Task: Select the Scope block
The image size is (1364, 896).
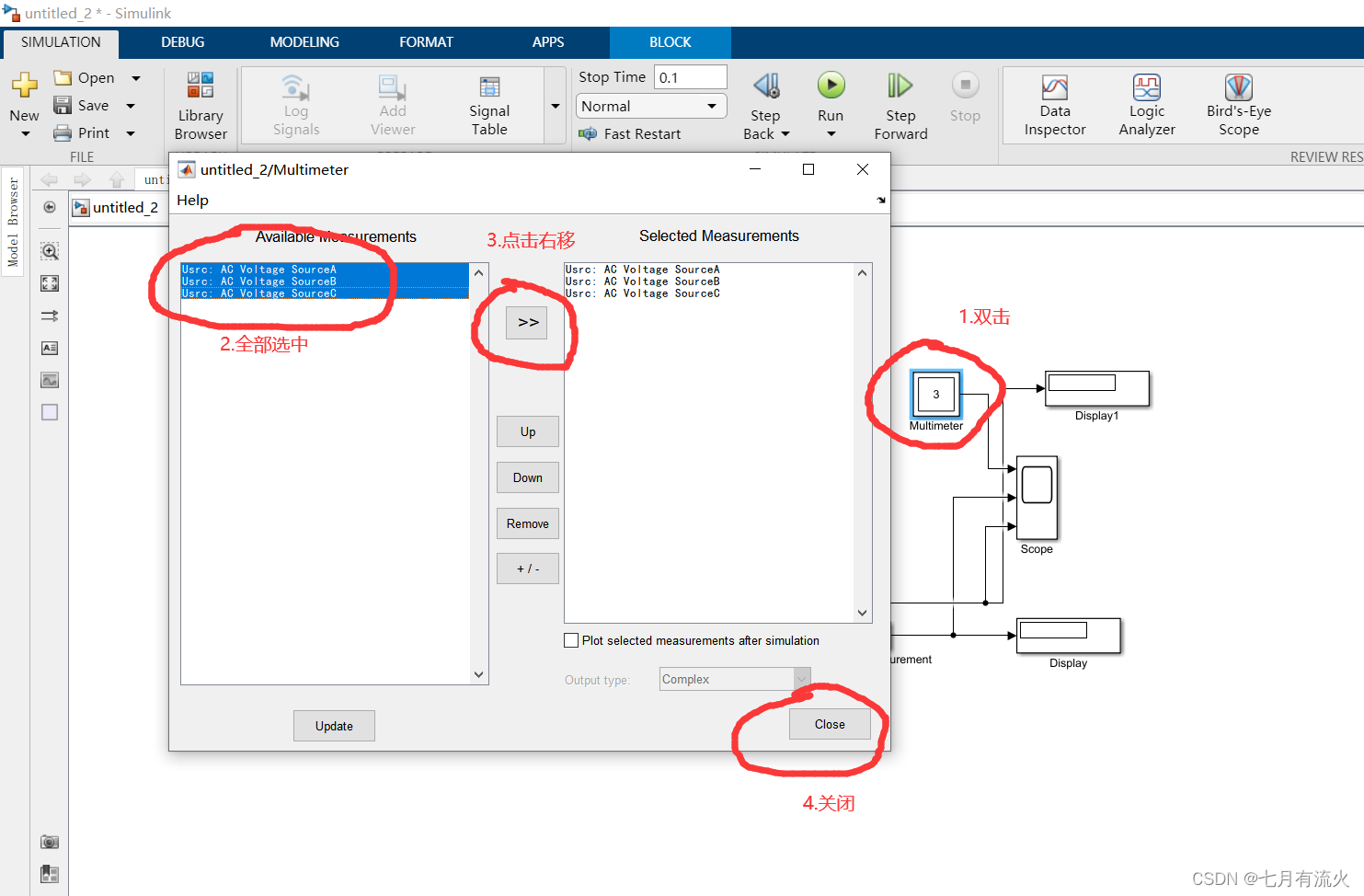Action: (x=1037, y=498)
